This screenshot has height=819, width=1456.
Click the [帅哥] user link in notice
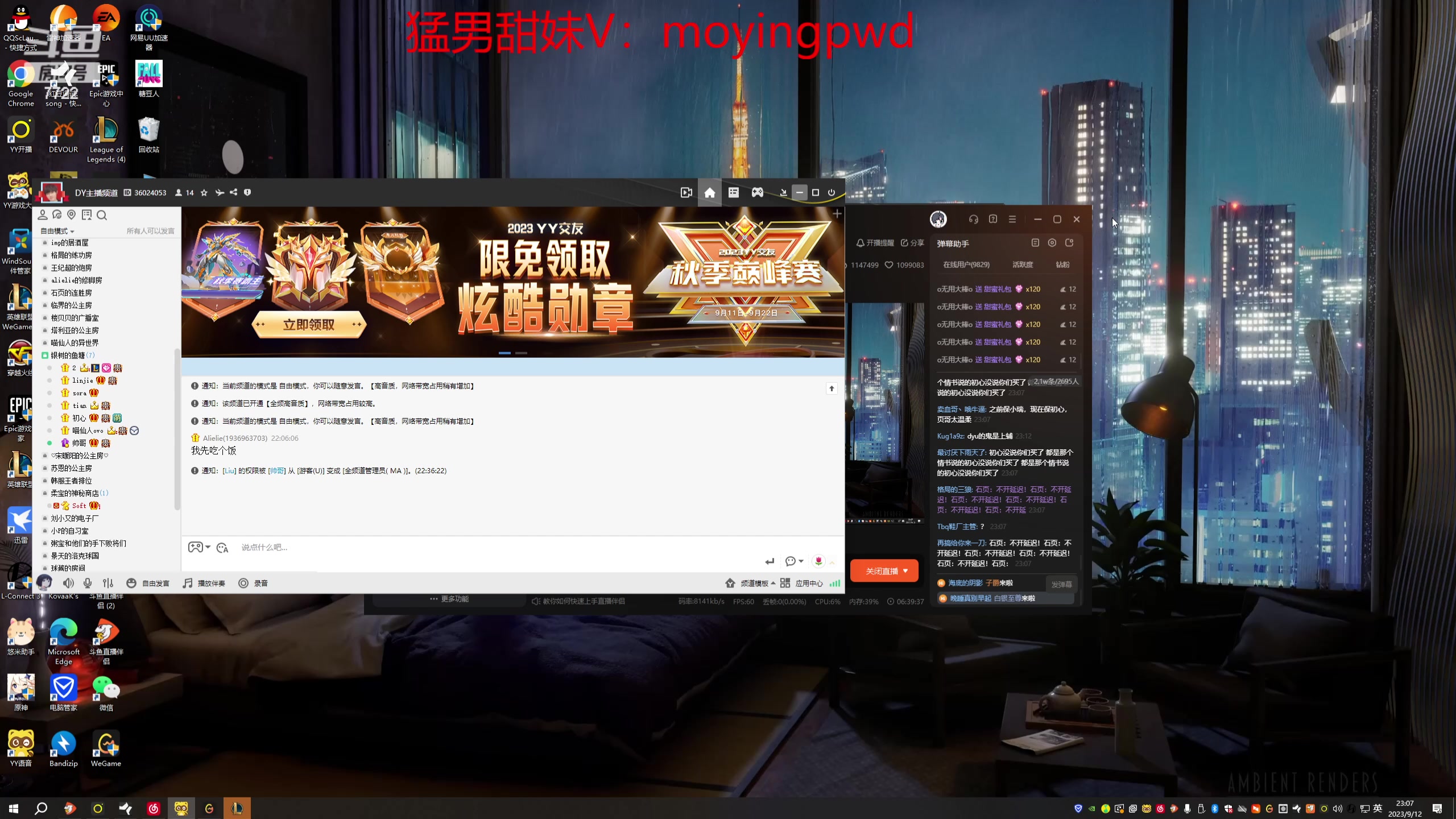point(276,471)
